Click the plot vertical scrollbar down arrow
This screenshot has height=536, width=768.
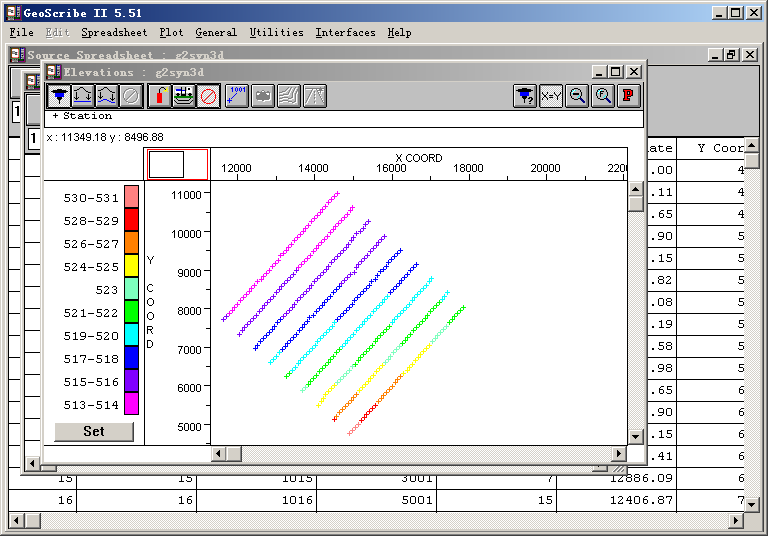click(635, 436)
